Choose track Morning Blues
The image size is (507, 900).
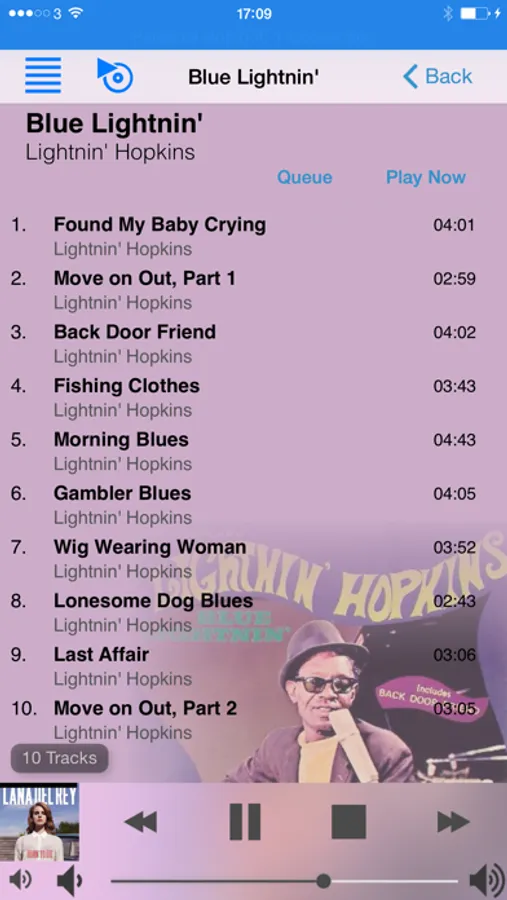253,451
